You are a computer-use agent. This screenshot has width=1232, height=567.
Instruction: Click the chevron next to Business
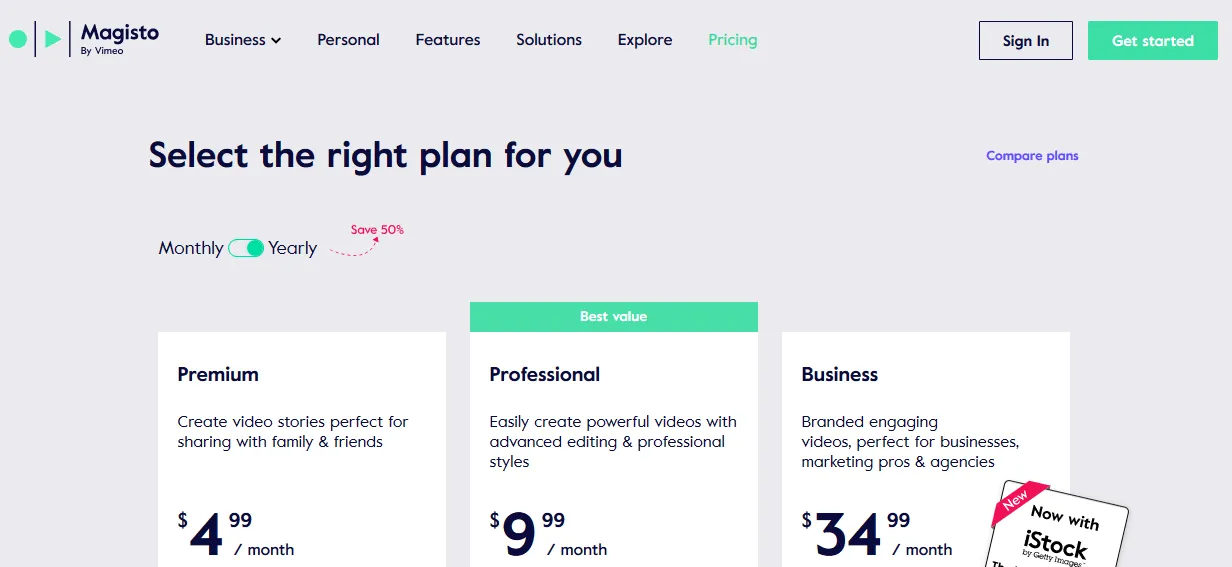(276, 41)
